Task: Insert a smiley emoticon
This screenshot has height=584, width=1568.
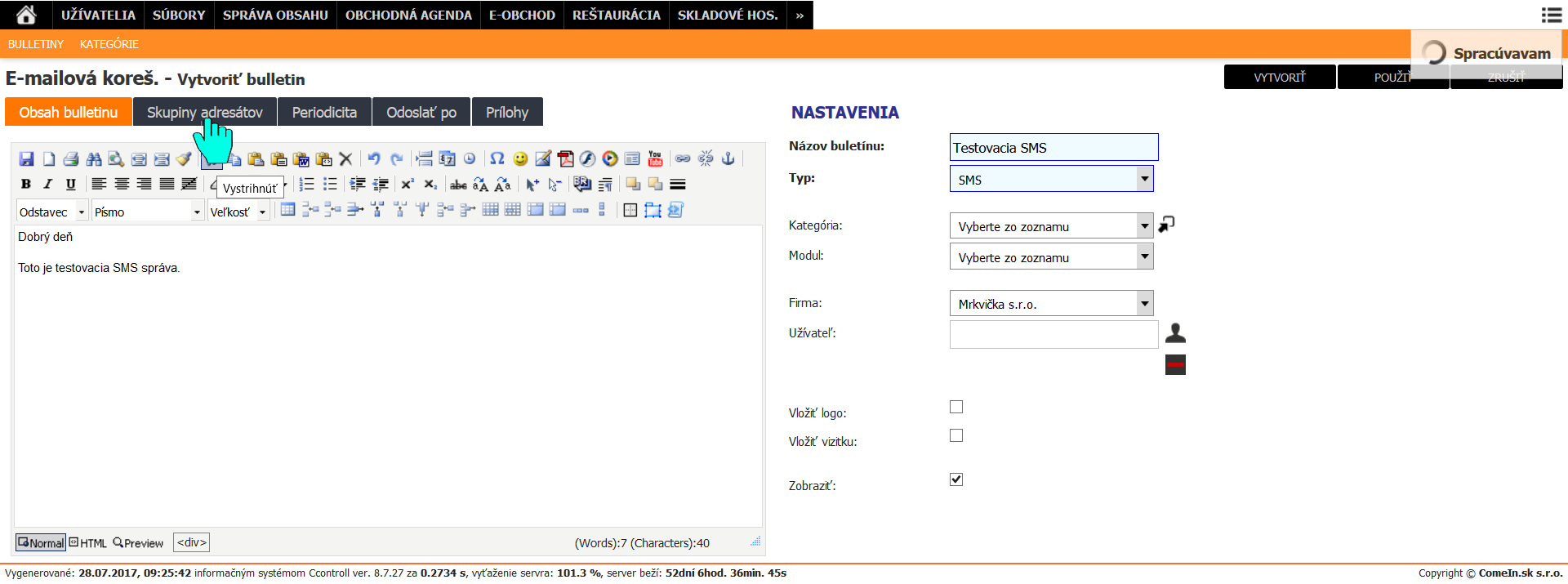Action: [520, 158]
